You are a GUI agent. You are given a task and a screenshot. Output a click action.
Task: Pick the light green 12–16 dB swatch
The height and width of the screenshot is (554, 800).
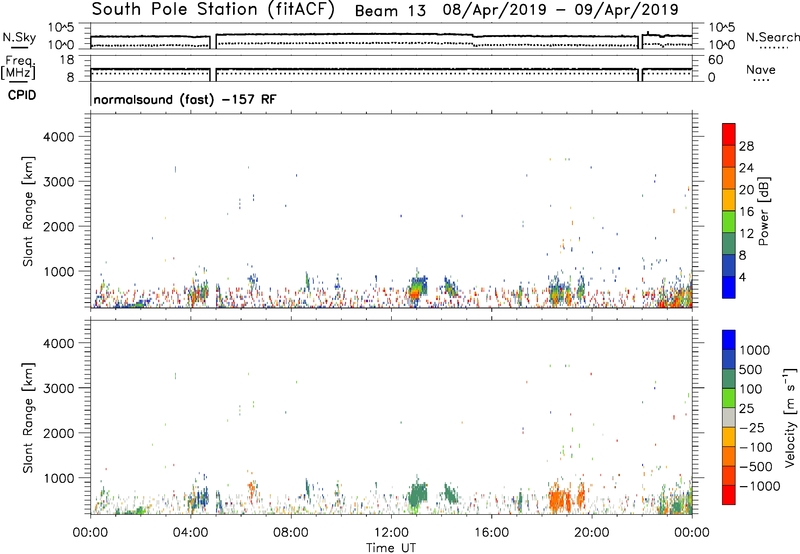tap(729, 221)
